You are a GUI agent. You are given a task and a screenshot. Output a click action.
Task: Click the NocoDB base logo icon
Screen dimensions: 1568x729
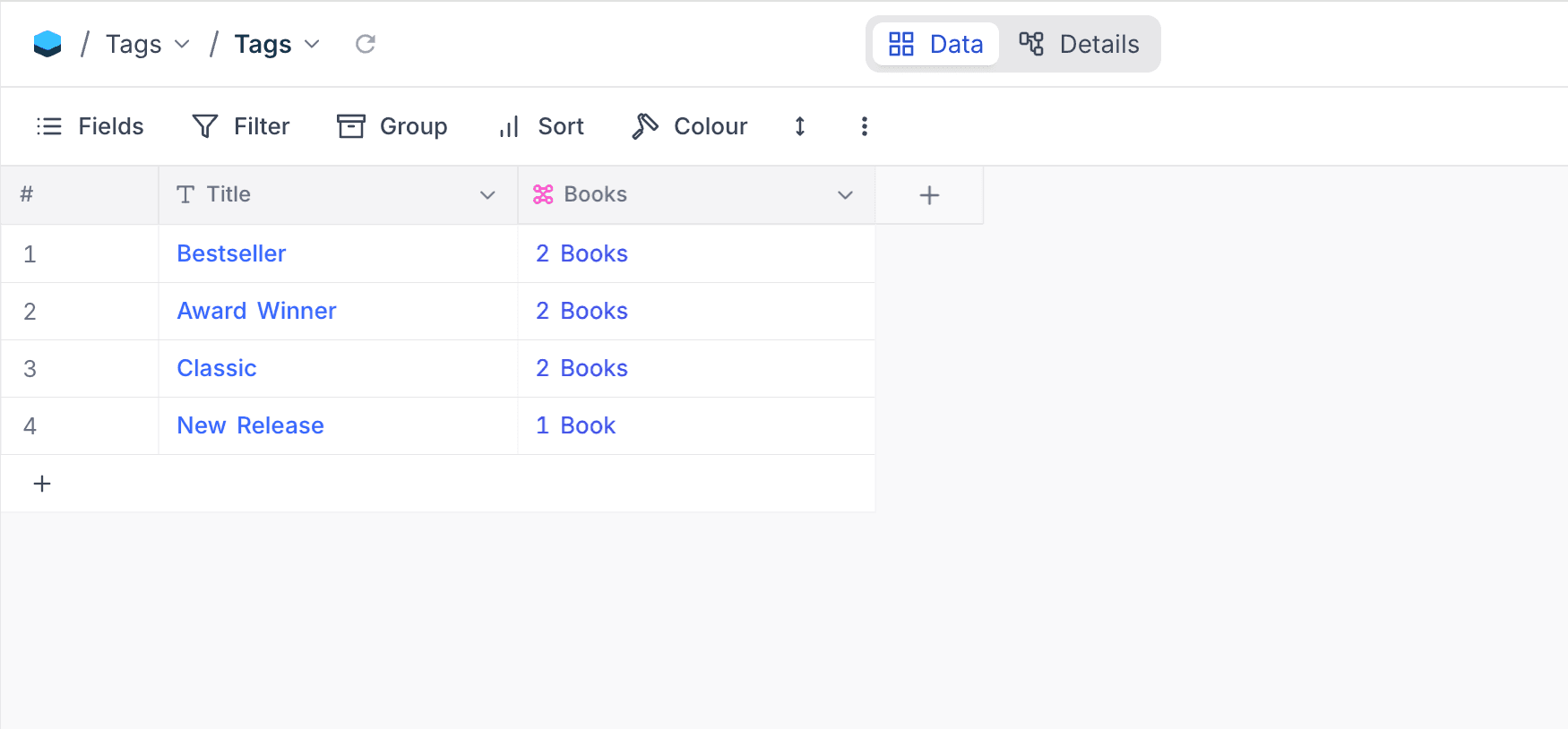[x=47, y=44]
